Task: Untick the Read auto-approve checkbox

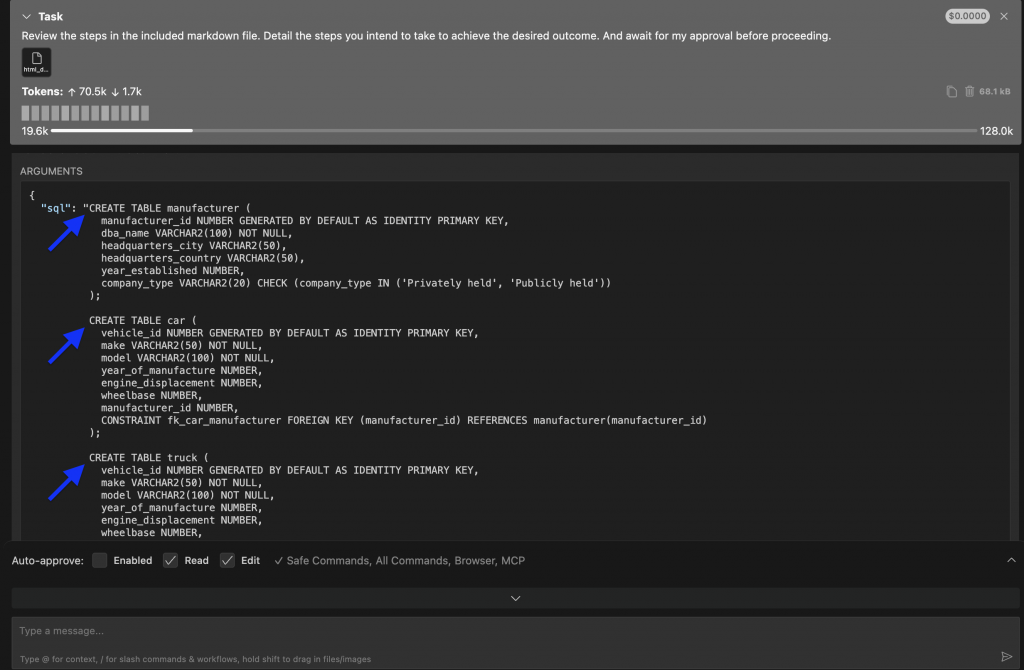Action: (x=171, y=560)
